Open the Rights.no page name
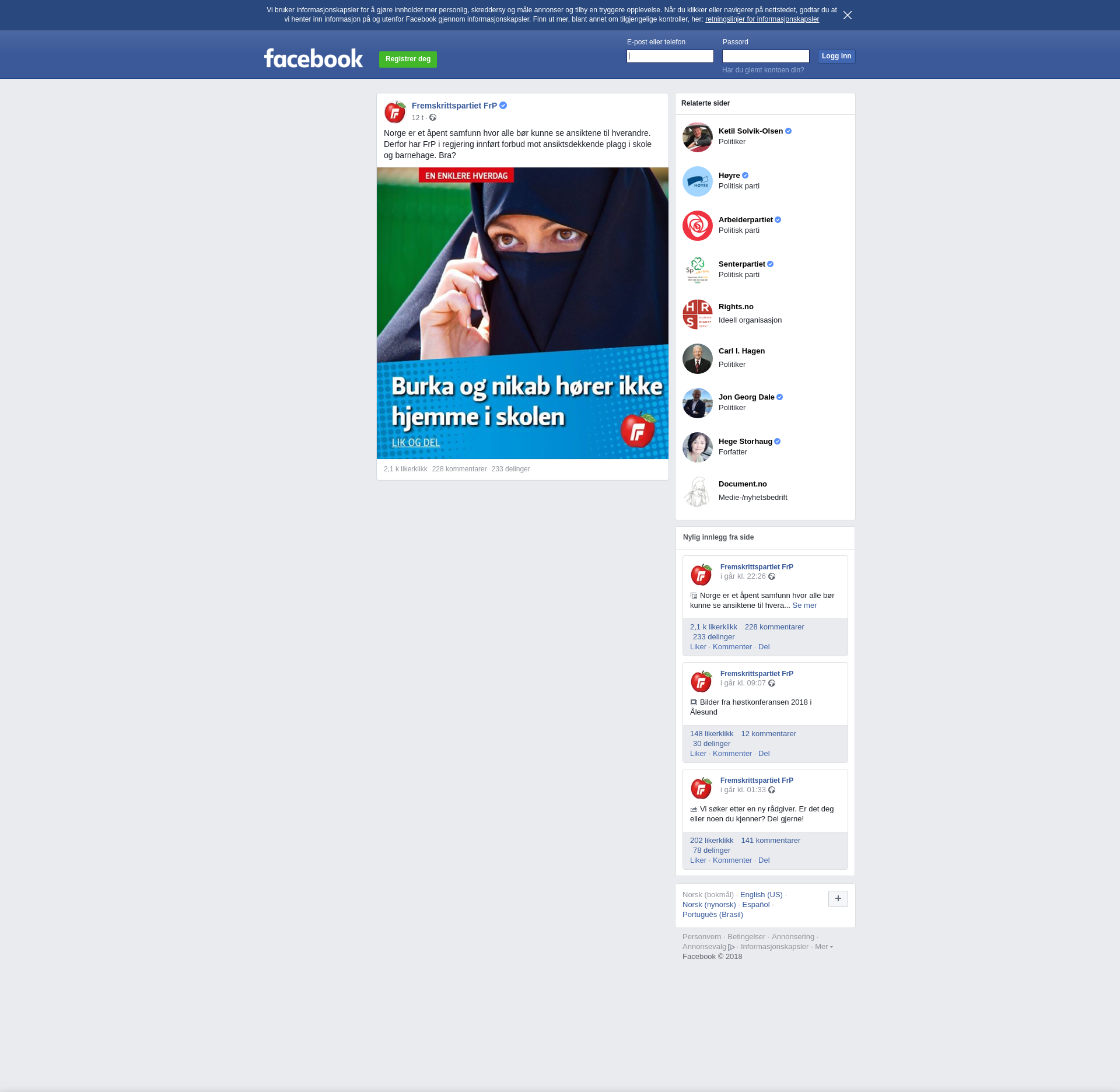This screenshot has height=1092, width=1120. click(x=736, y=307)
